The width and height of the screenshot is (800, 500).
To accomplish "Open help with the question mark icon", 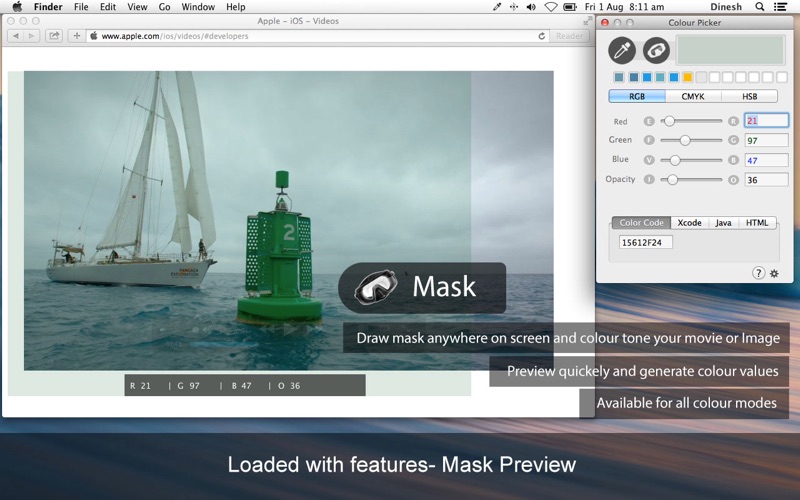I will point(758,273).
